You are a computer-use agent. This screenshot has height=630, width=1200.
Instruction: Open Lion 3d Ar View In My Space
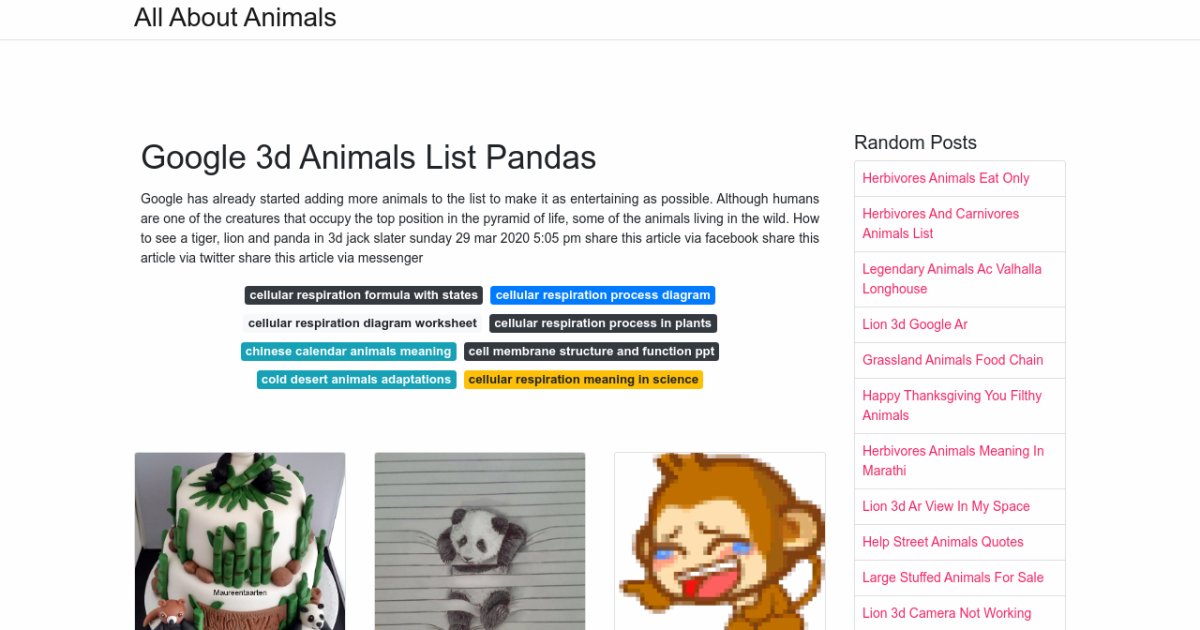(945, 506)
